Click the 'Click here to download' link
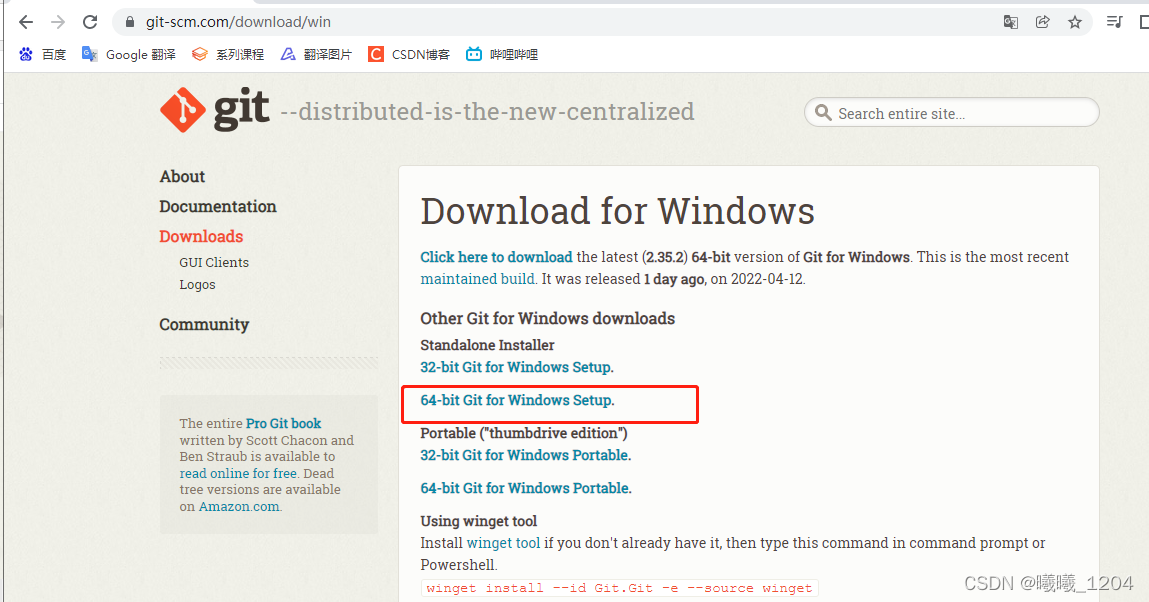1149x602 pixels. pos(496,257)
